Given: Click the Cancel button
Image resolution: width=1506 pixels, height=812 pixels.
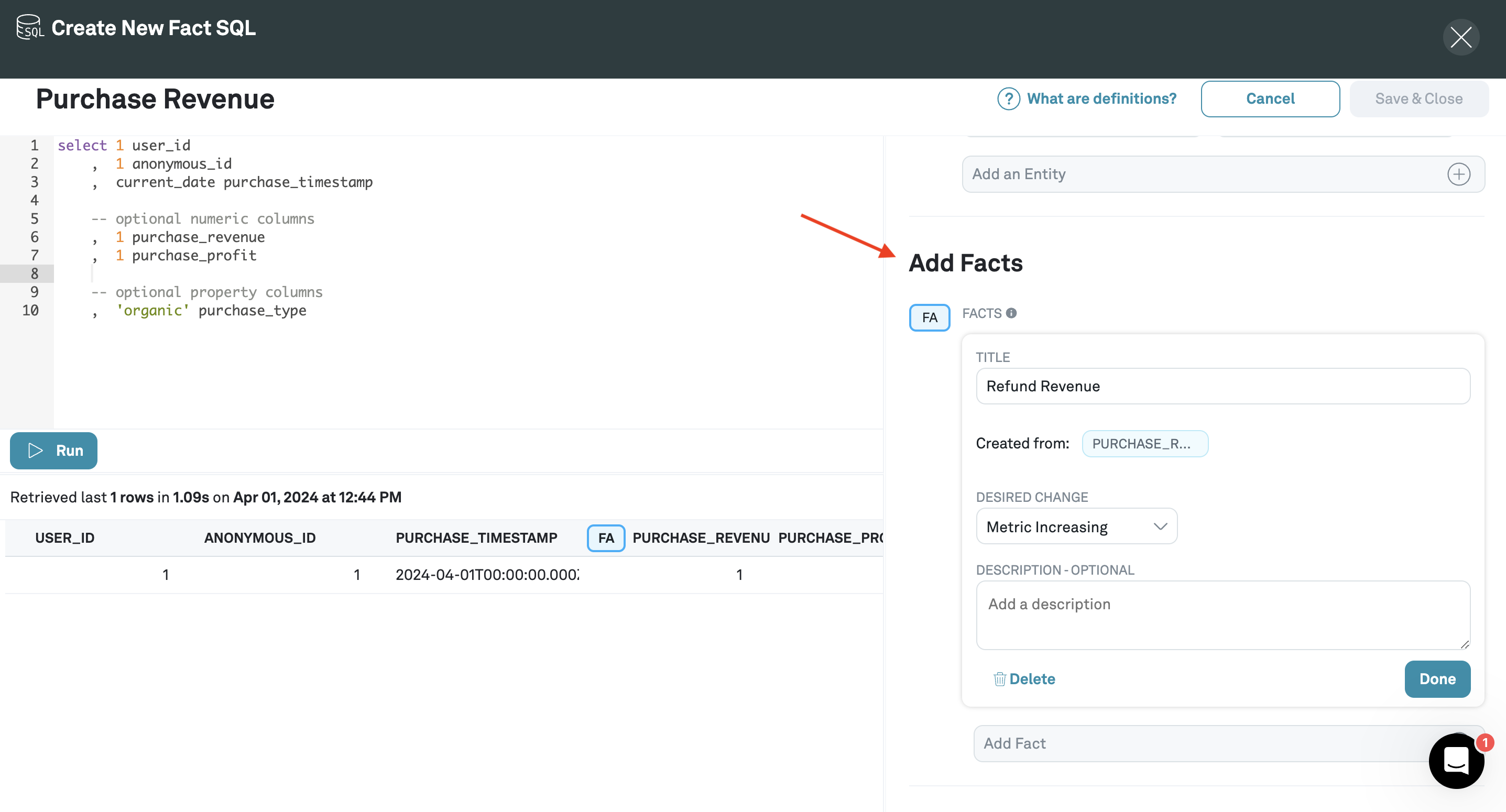Looking at the screenshot, I should [1270, 99].
